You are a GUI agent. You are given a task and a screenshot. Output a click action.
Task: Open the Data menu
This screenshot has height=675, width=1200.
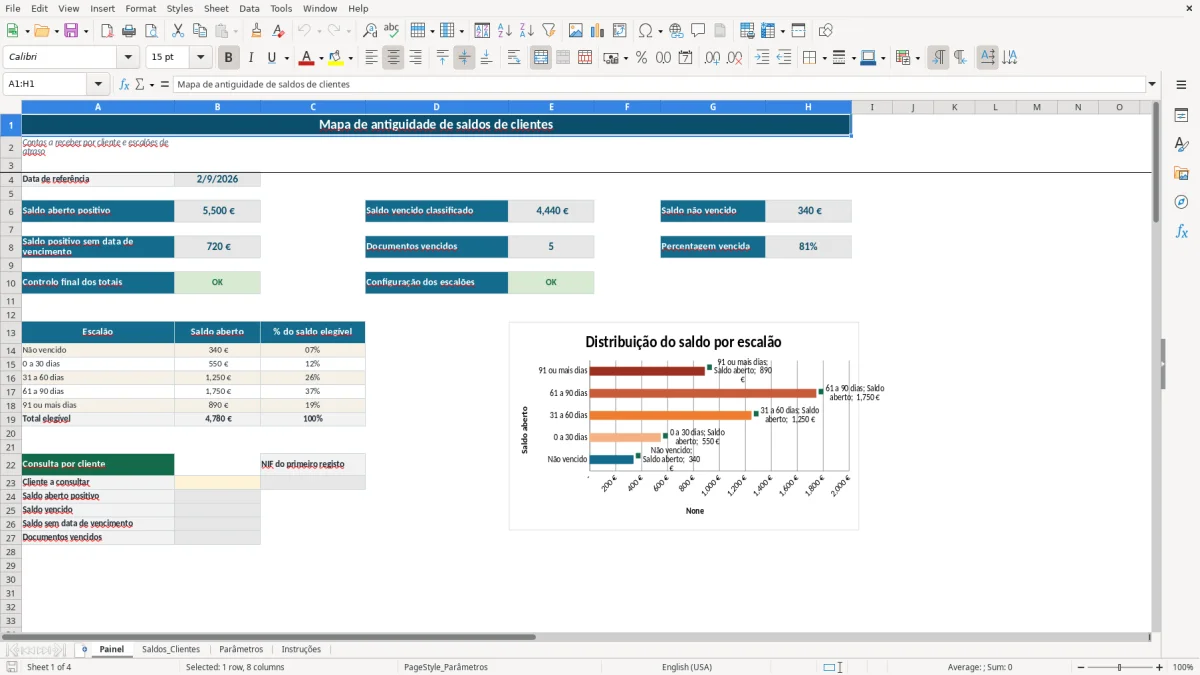point(249,8)
